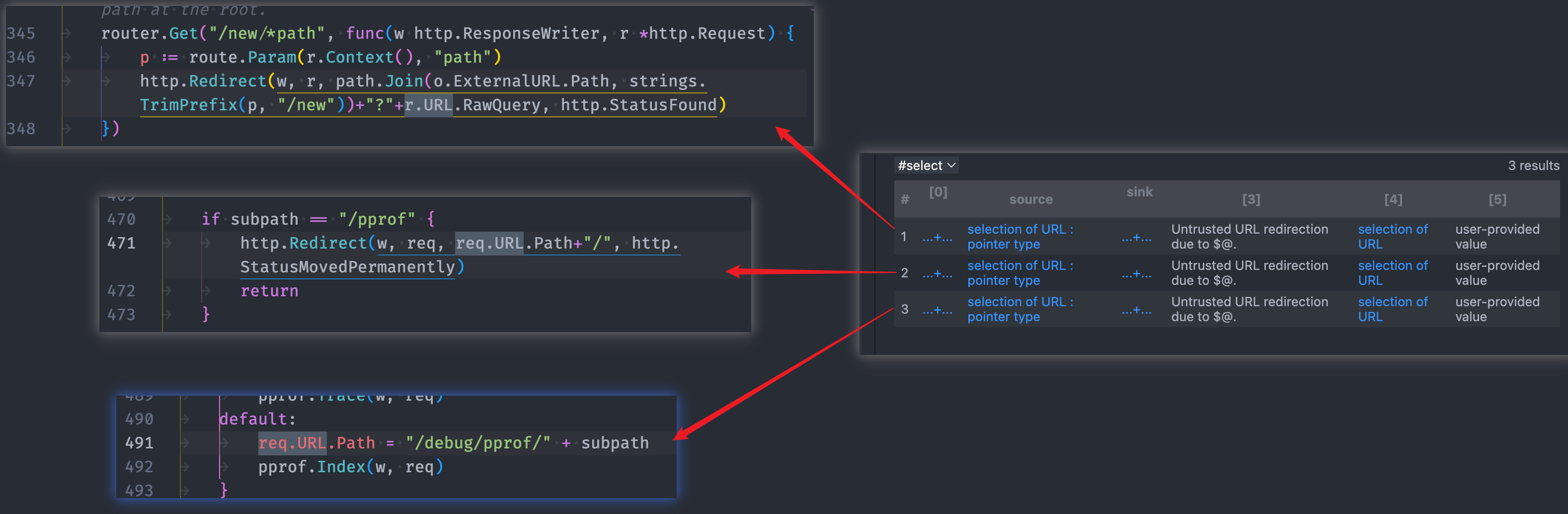Click 'o.ExternalURL.Path' inside path.Join
1568x514 pixels.
click(521, 81)
